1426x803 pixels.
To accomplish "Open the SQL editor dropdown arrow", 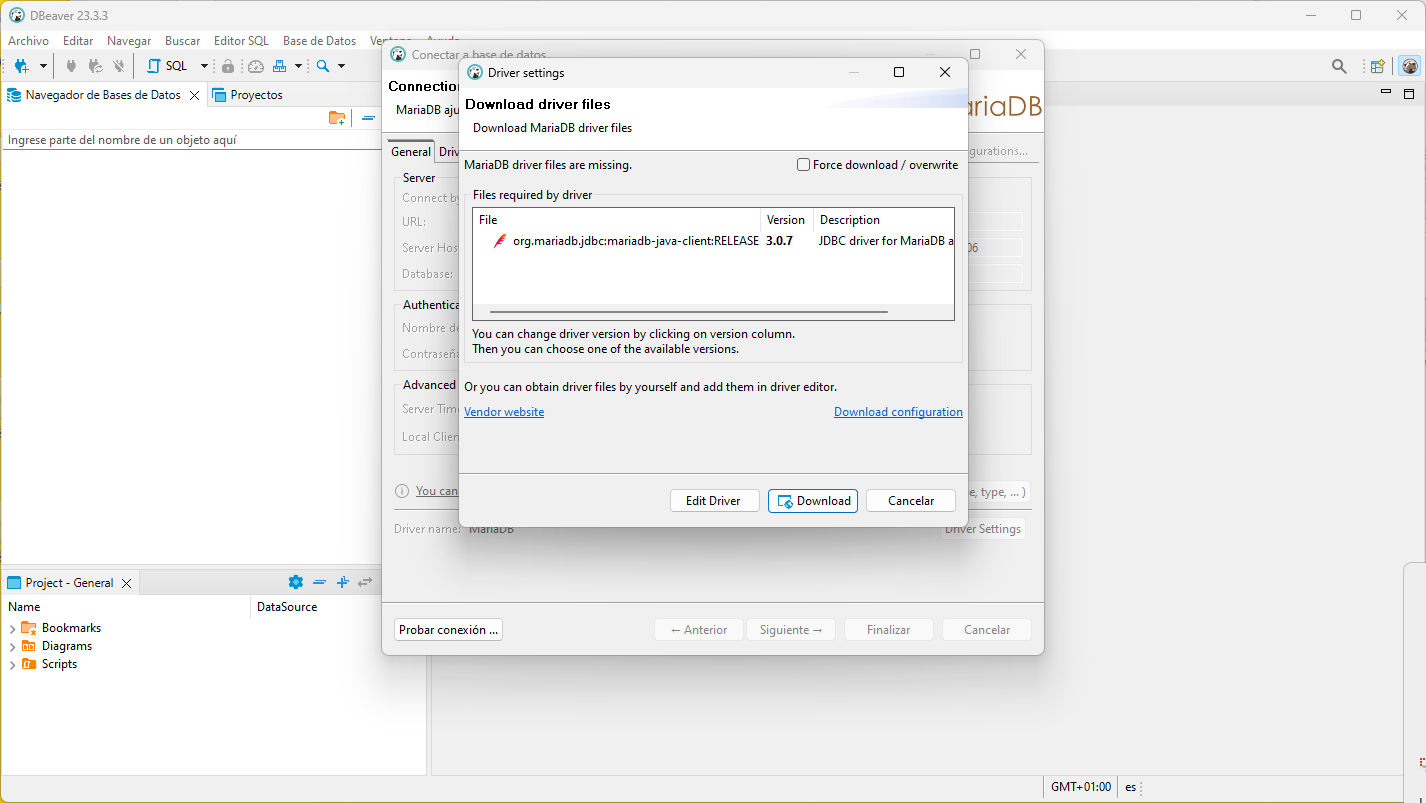I will coord(204,66).
